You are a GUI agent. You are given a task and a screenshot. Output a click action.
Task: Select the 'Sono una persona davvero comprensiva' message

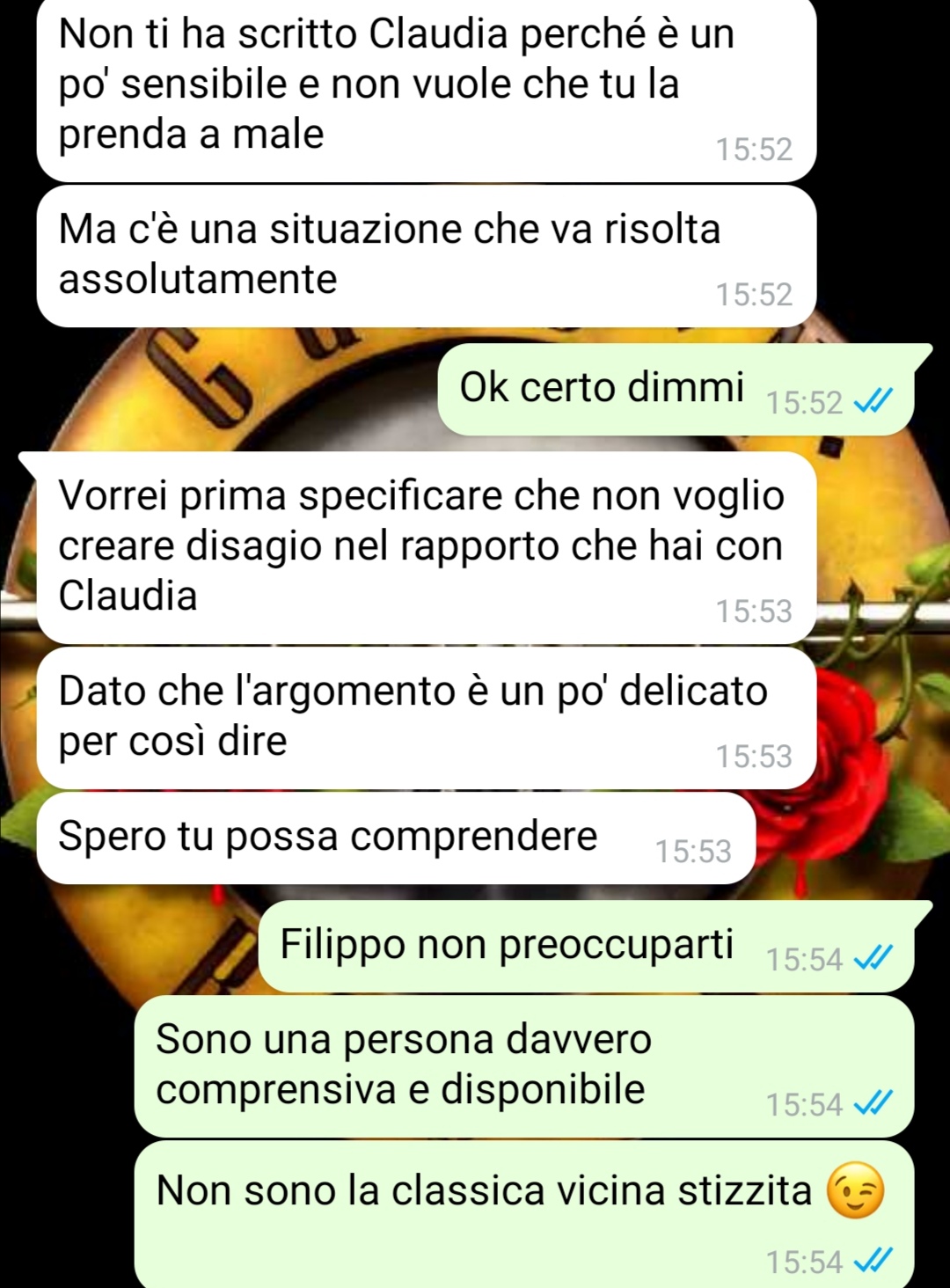524,1066
